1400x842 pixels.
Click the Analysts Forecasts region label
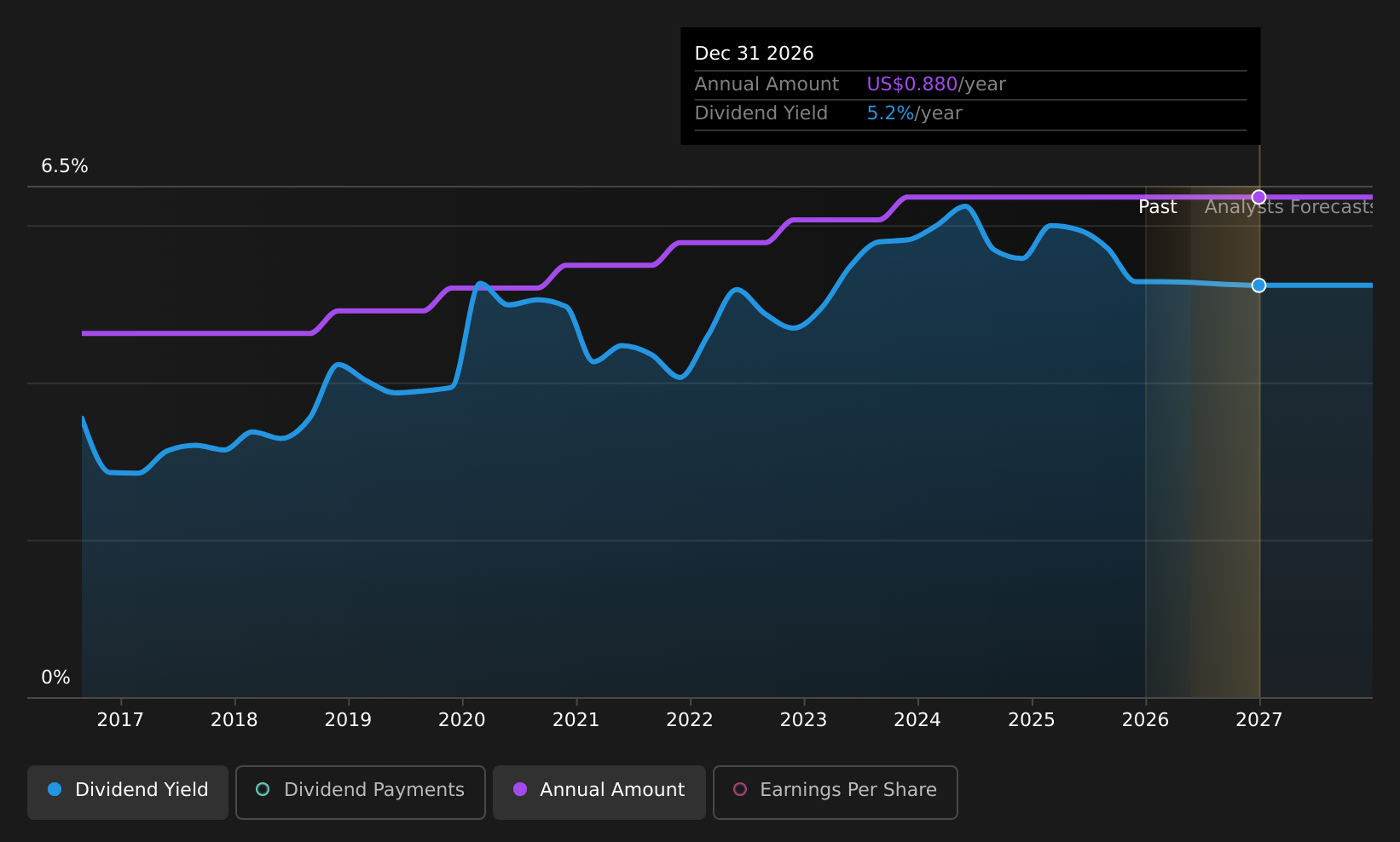pos(1288,207)
